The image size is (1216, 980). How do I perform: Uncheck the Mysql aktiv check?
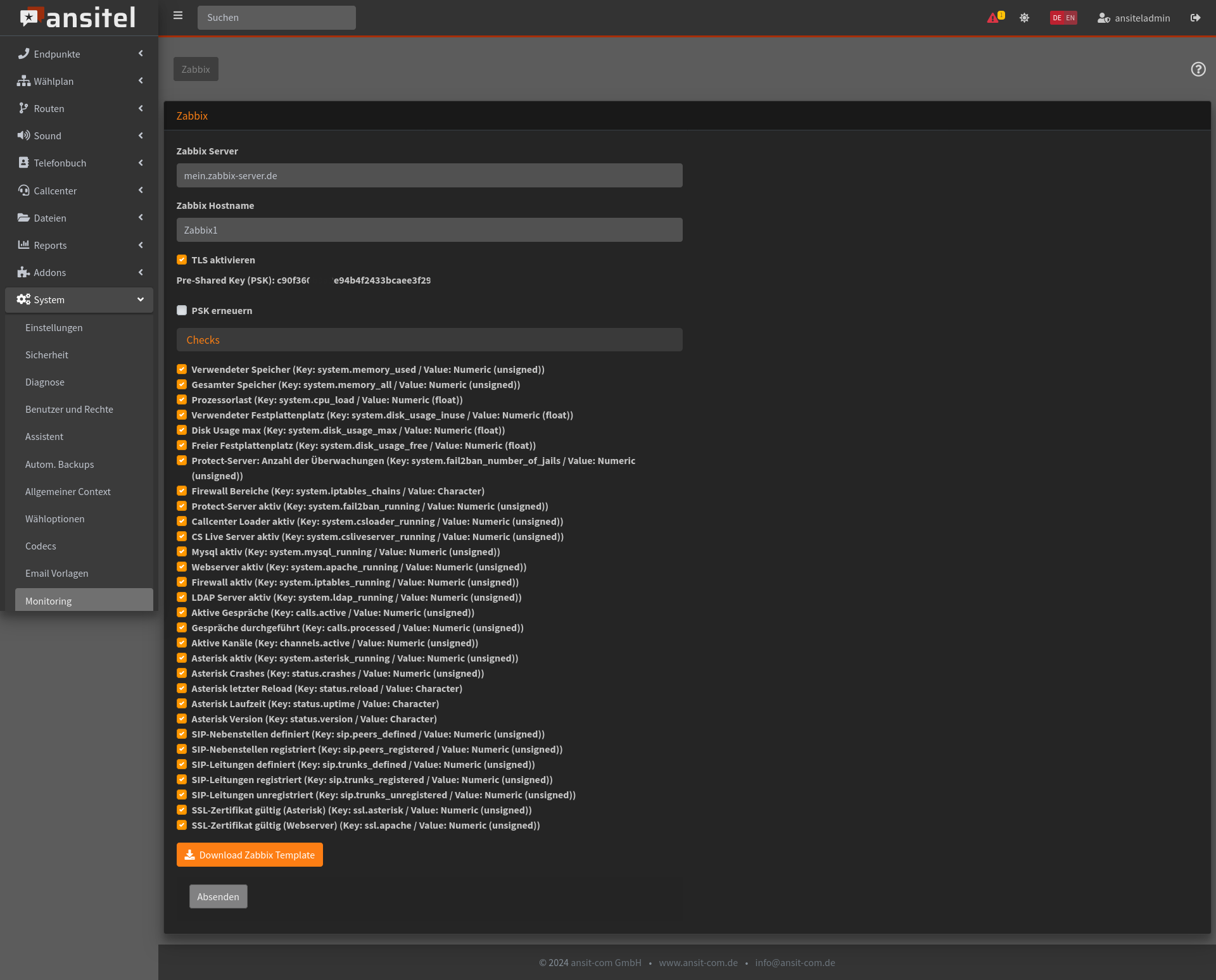click(182, 551)
